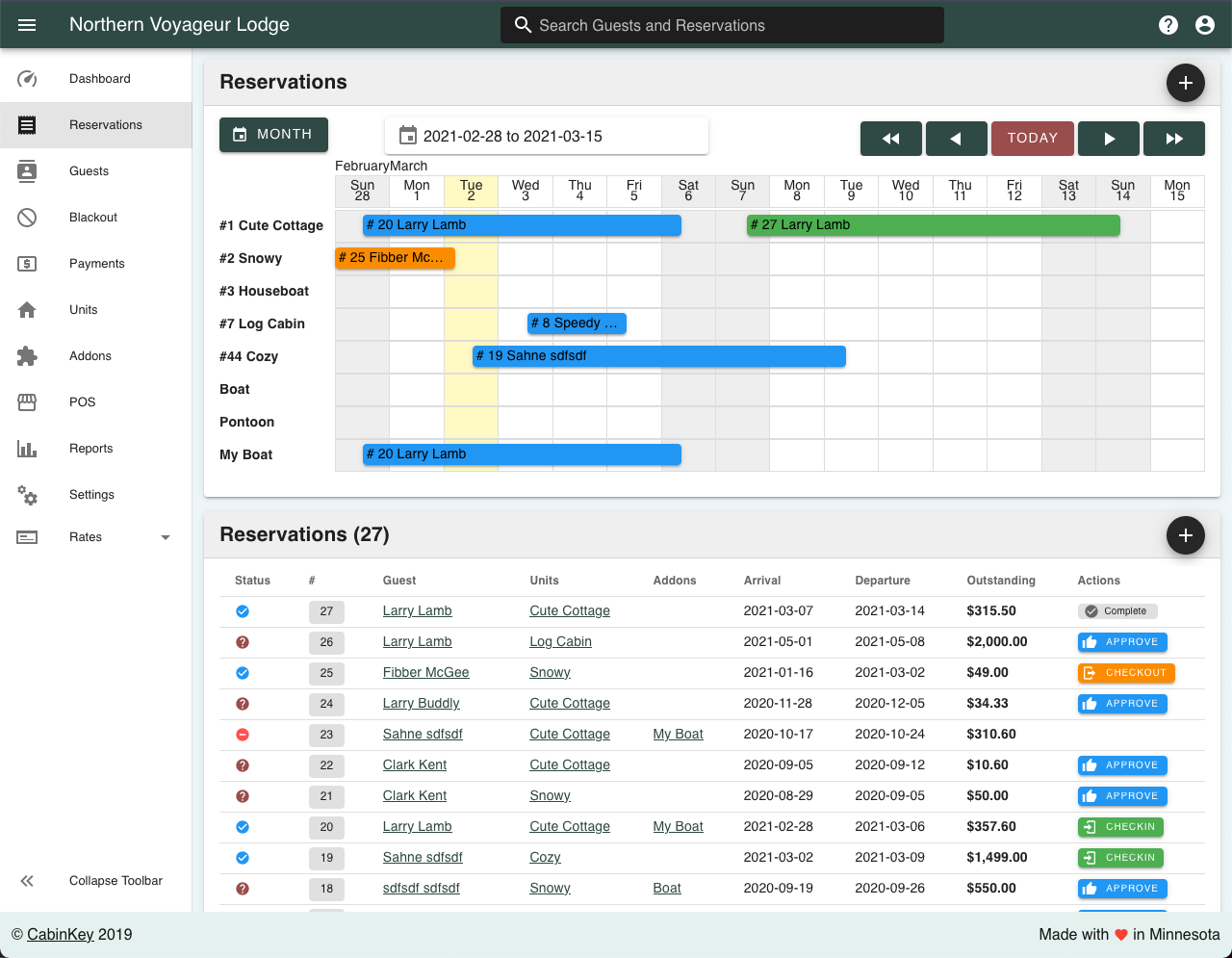Click the Fibber McGee guest link
Viewport: 1232px width, 958px height.
click(x=425, y=673)
